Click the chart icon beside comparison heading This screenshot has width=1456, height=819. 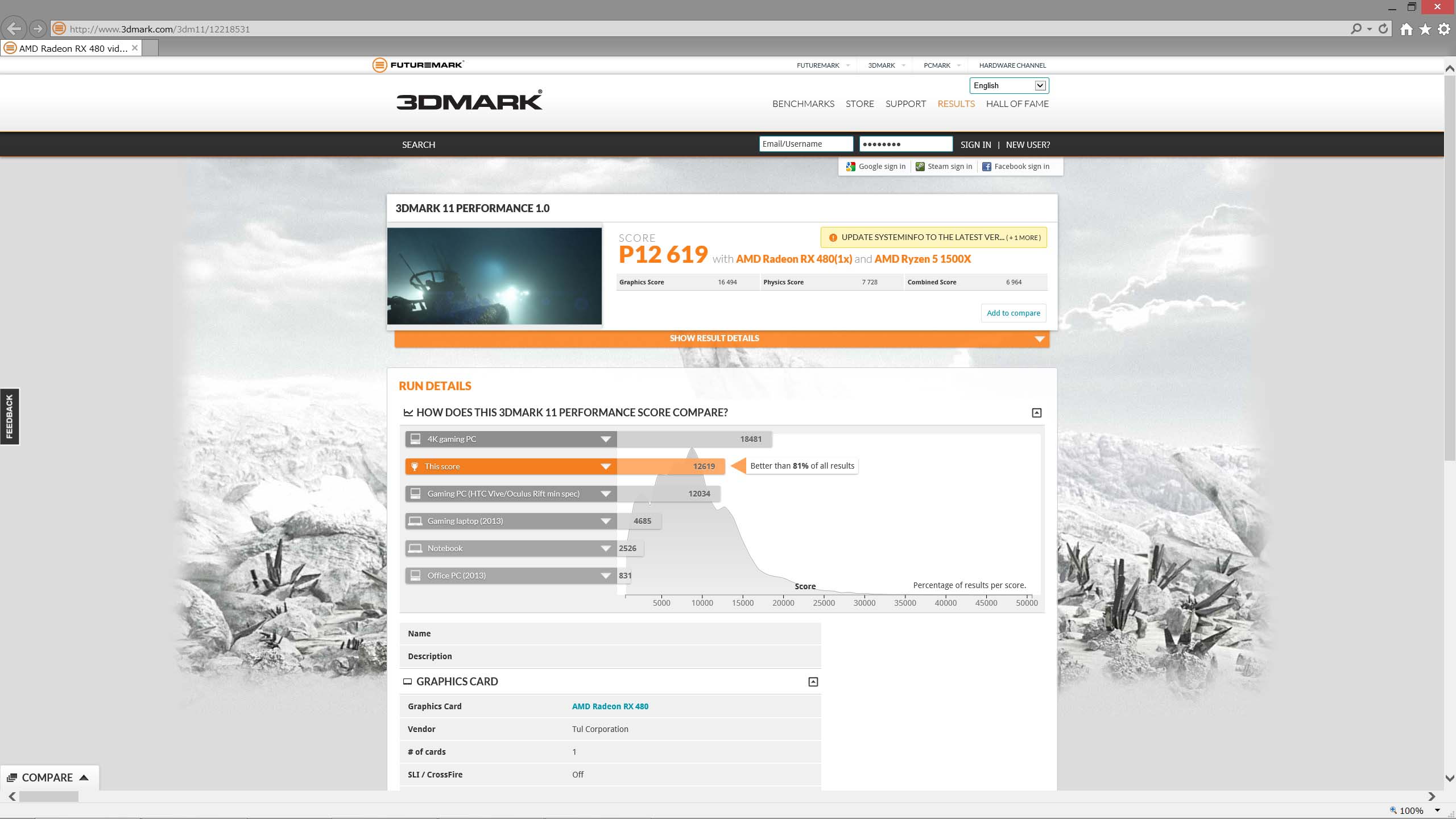click(408, 413)
